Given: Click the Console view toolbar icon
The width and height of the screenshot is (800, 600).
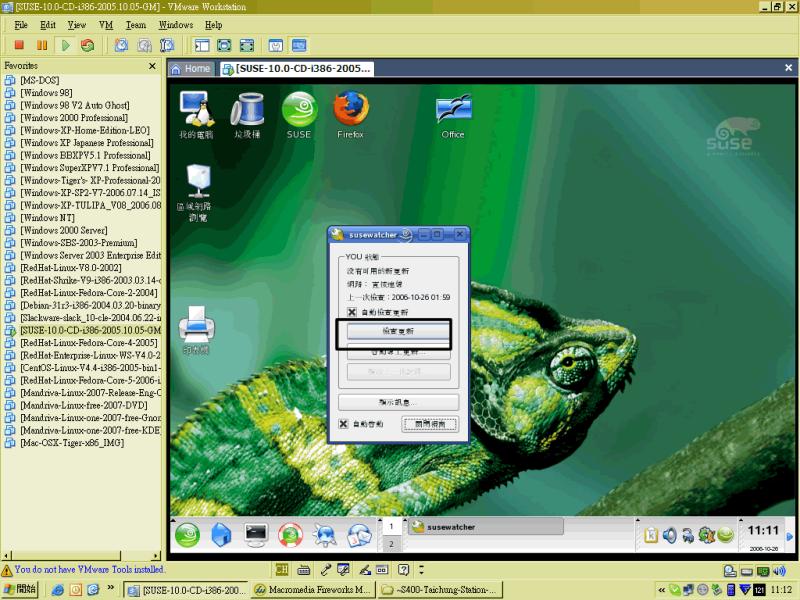Looking at the screenshot, I should click(x=299, y=45).
